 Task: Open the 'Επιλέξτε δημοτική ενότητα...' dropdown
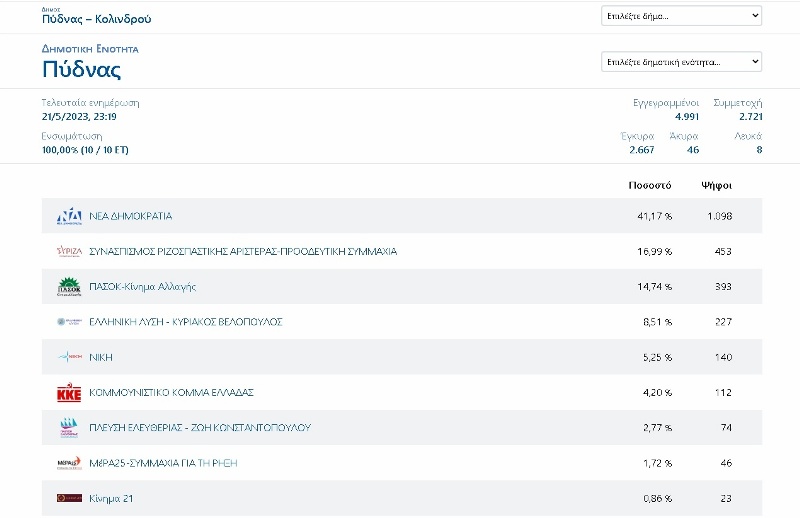(x=681, y=62)
